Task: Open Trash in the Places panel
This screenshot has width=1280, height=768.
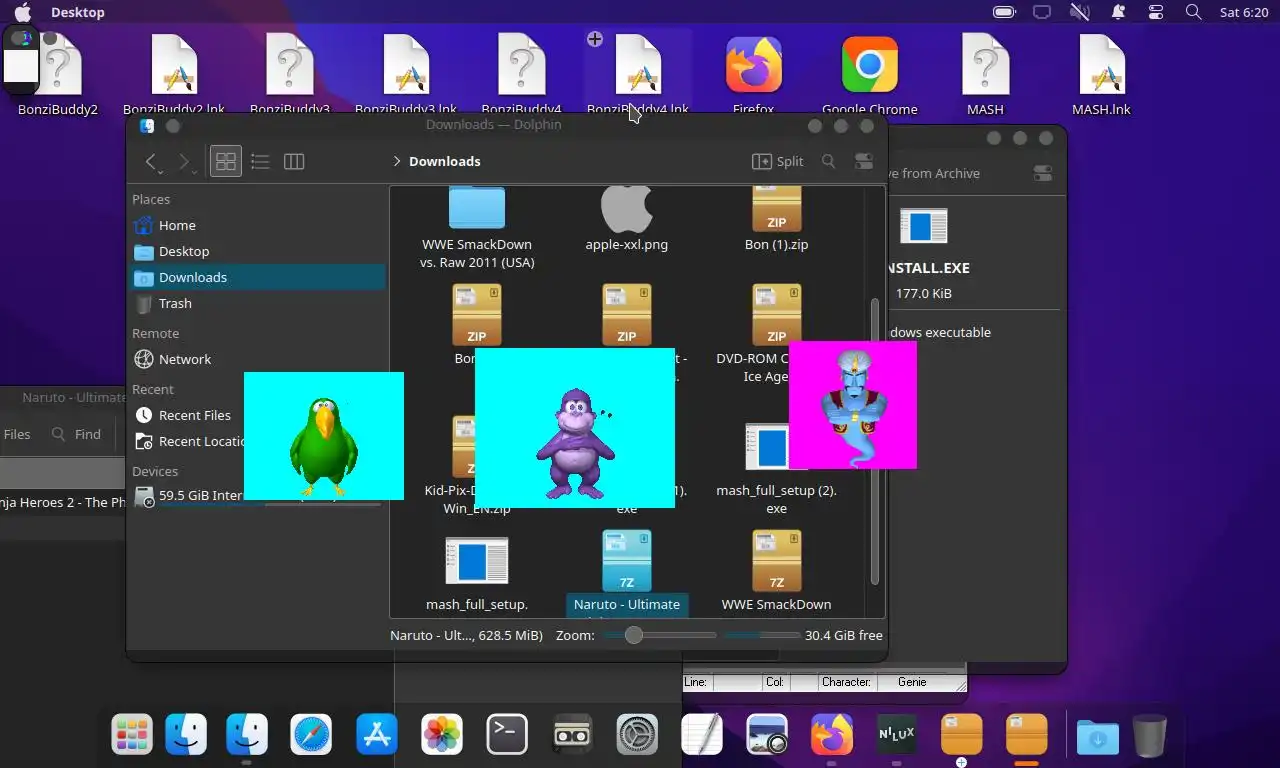Action: (x=258, y=303)
